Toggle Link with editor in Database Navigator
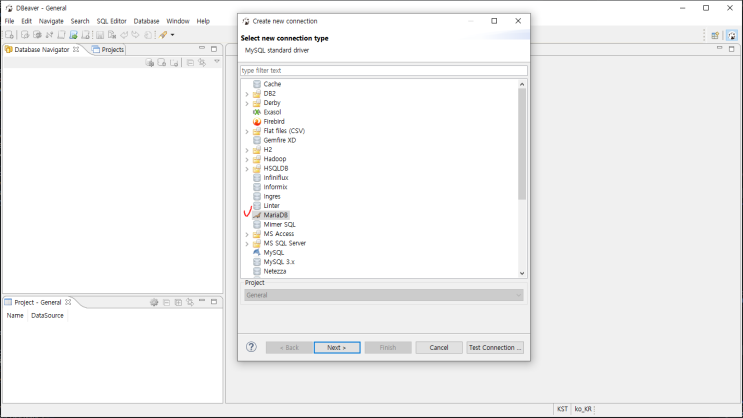The image size is (743, 418). click(x=202, y=63)
